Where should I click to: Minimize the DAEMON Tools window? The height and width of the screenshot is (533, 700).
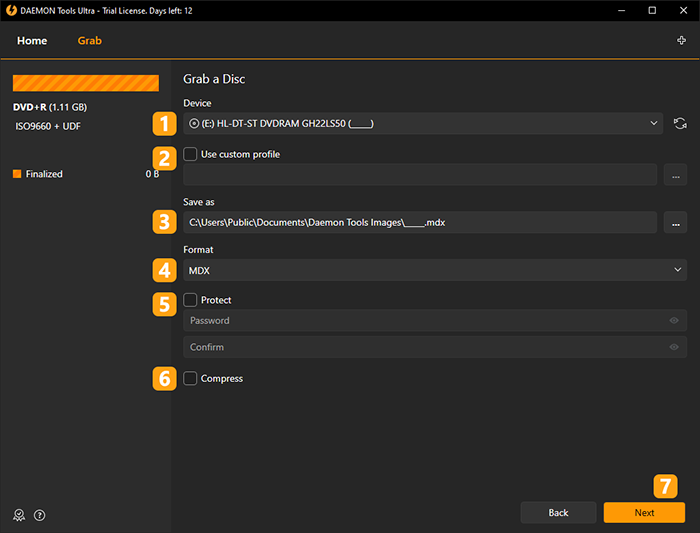(x=621, y=10)
